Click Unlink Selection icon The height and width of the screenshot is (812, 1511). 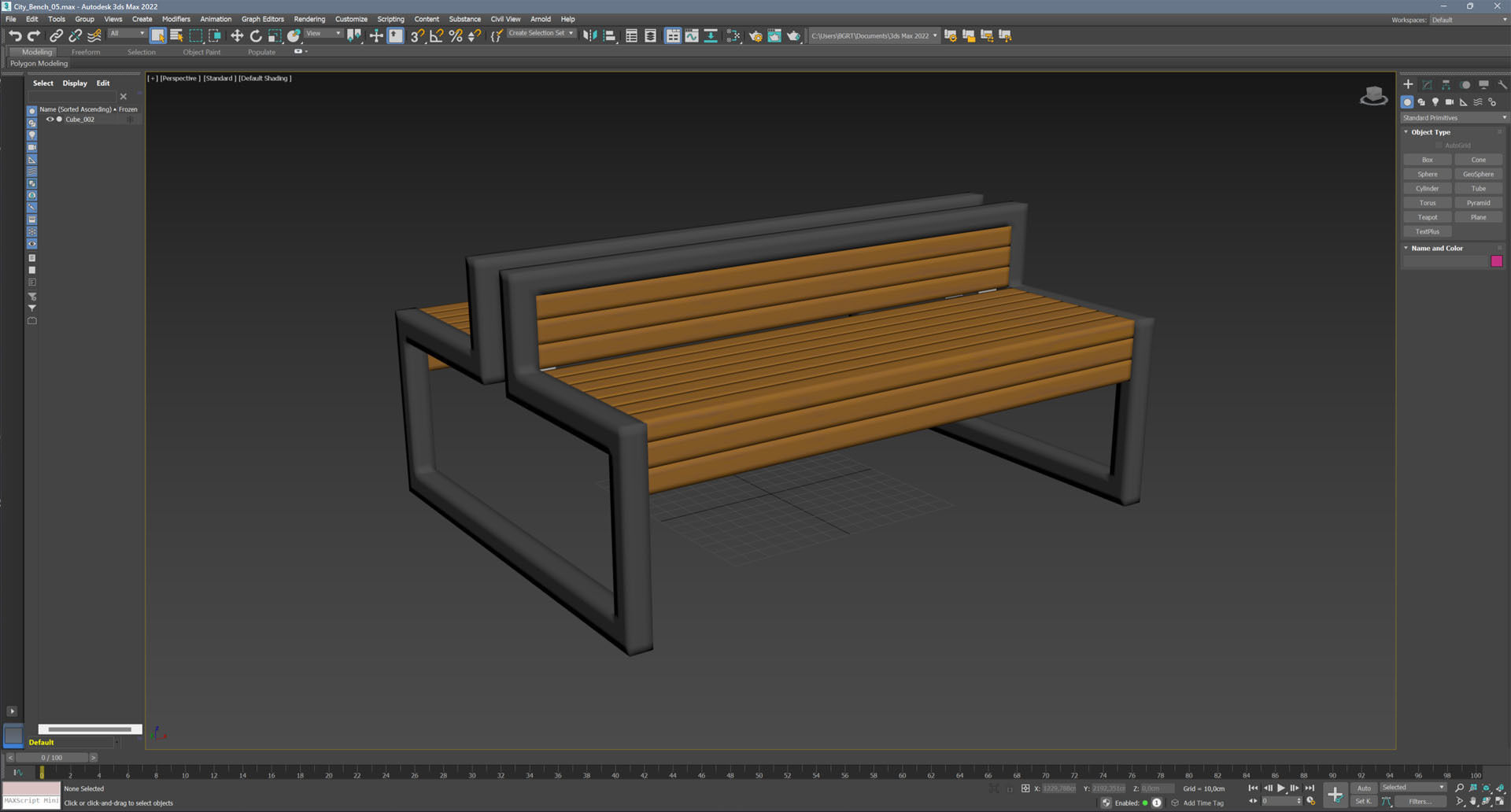click(75, 35)
